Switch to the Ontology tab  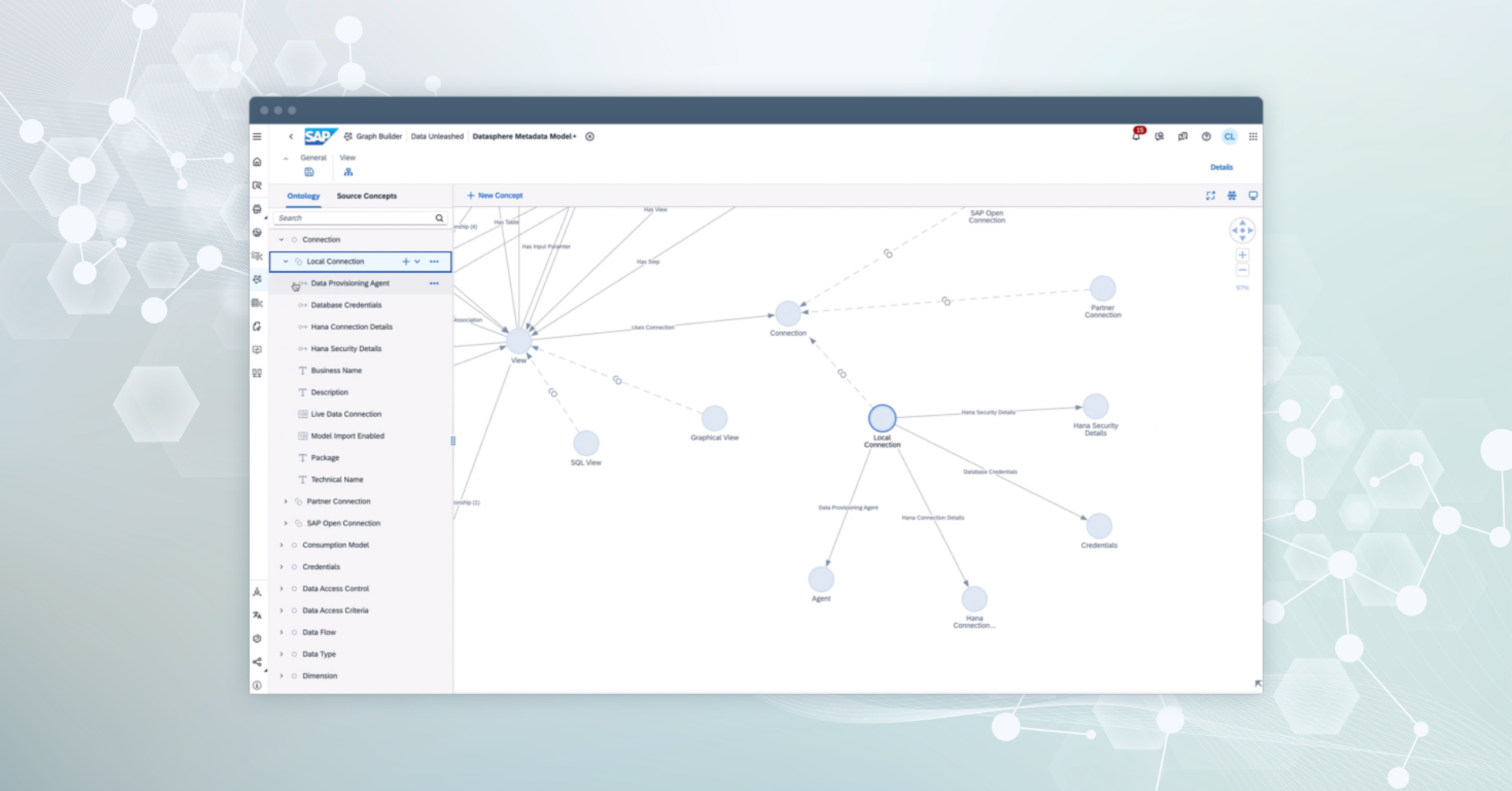coord(303,196)
